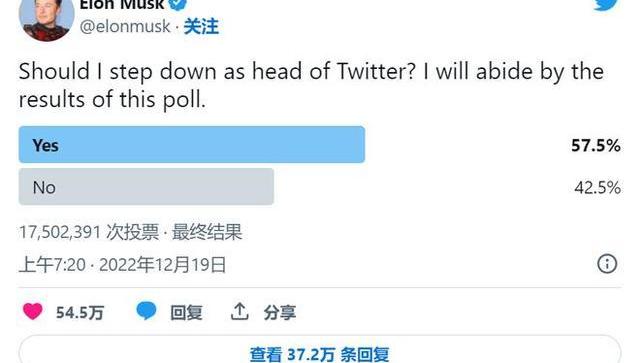Click the 54.5万 likes count
Screen dimensions: 640x363
pyautogui.click(x=80, y=313)
